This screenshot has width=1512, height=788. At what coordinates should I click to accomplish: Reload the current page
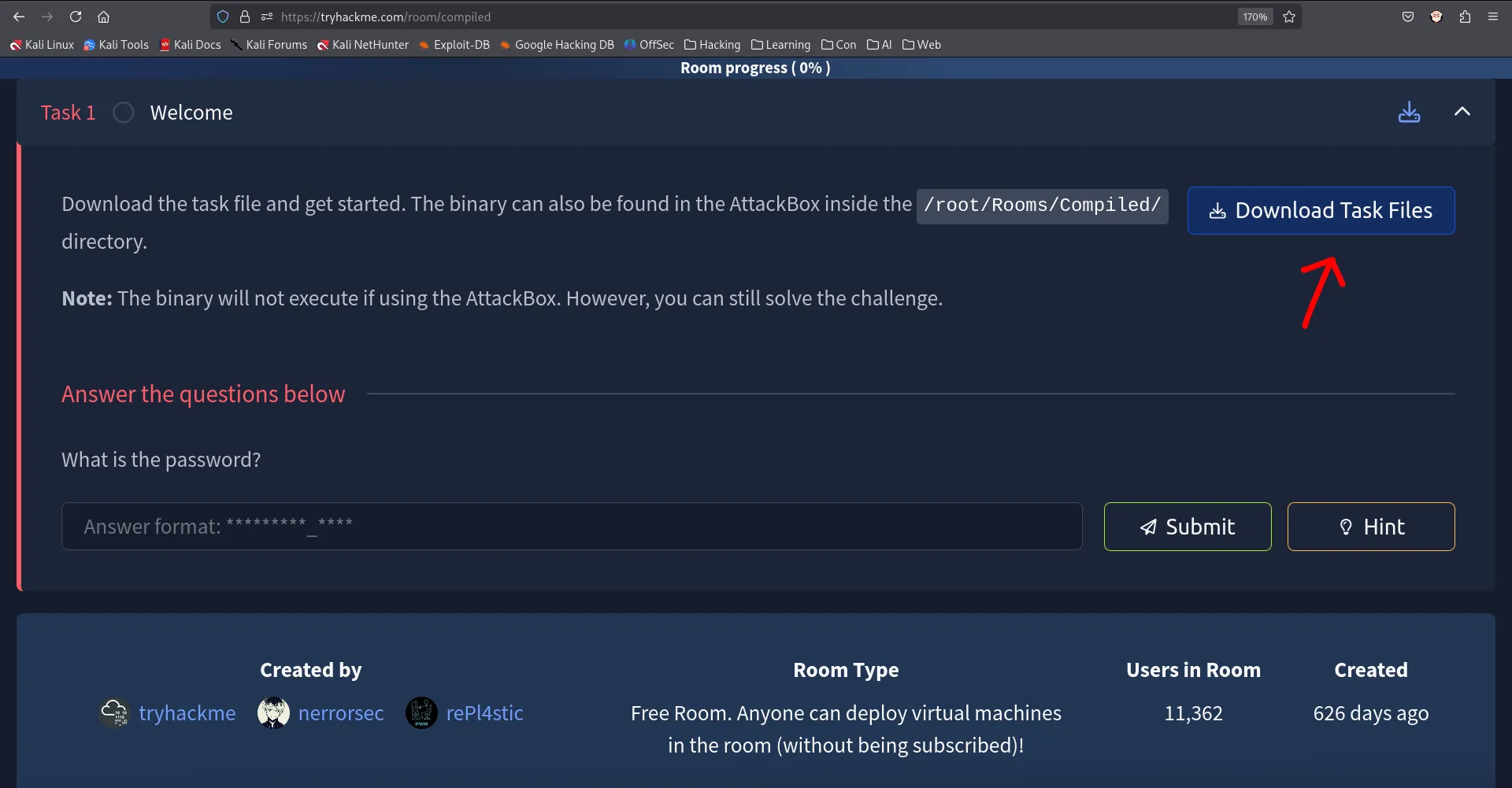click(76, 17)
